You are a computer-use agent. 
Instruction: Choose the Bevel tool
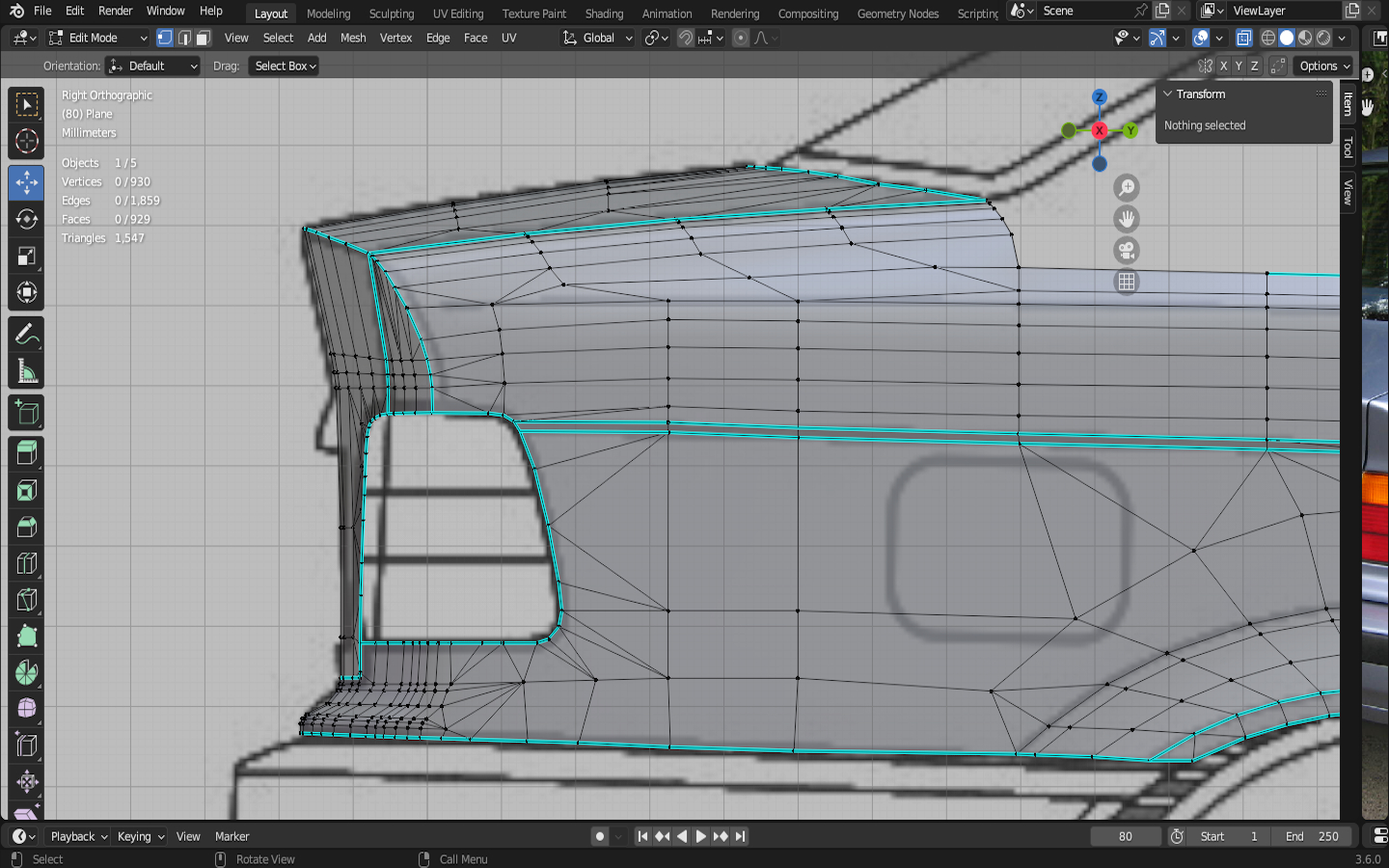(26, 527)
